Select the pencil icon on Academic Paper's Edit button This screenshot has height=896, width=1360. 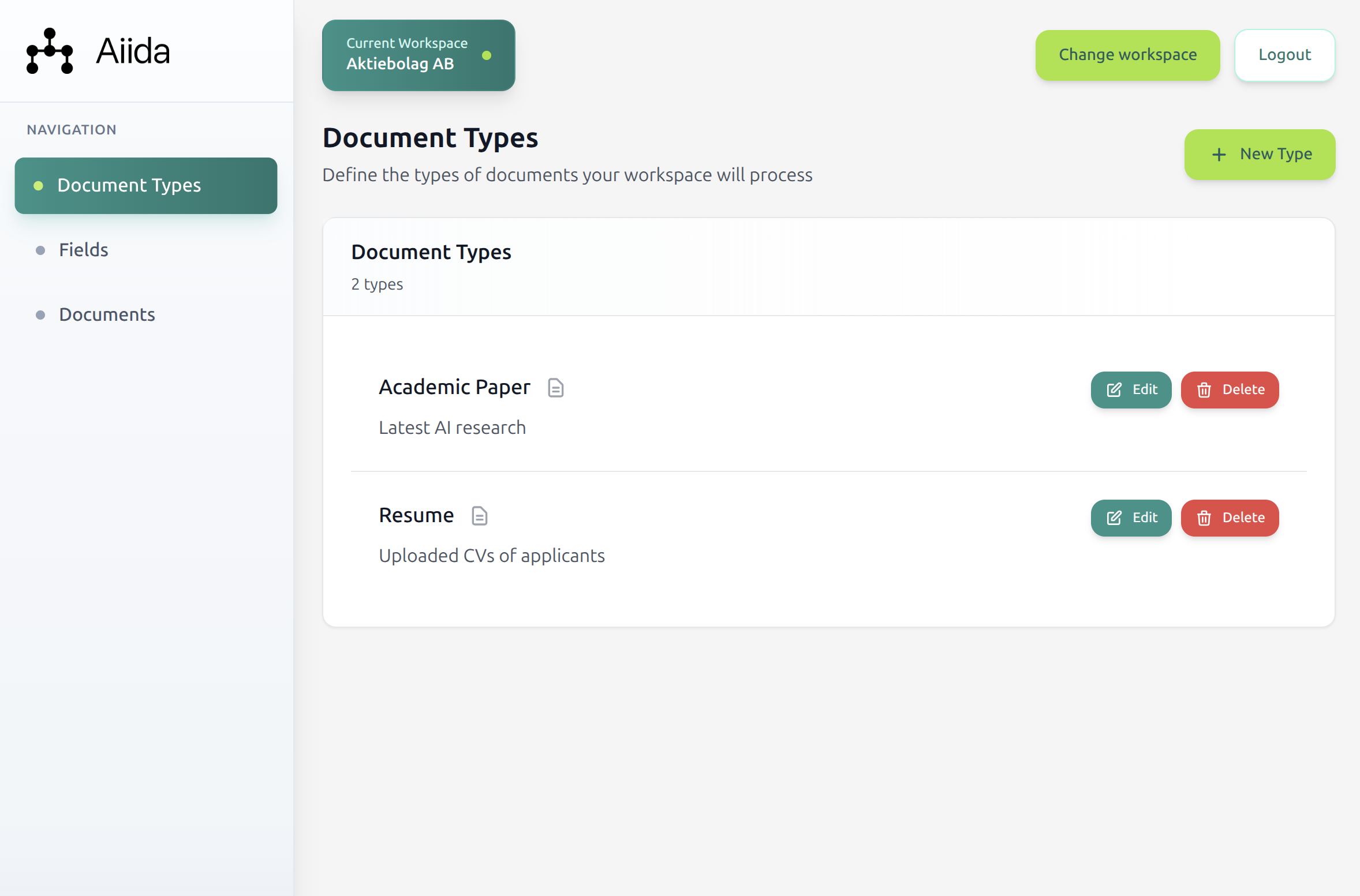pos(1114,389)
